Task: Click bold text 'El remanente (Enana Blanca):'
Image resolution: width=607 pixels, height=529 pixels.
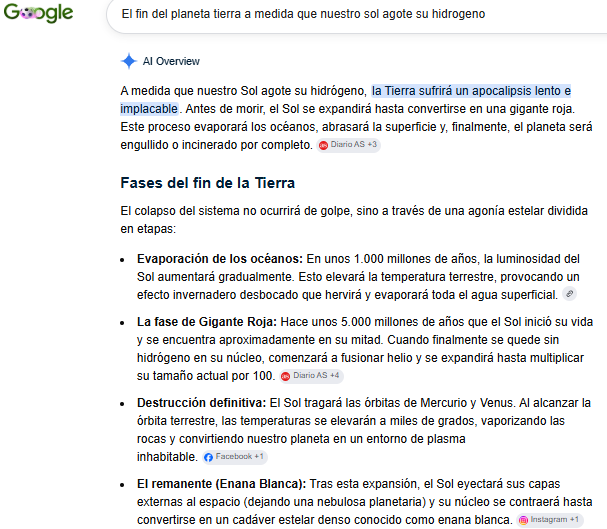Action: [221, 484]
